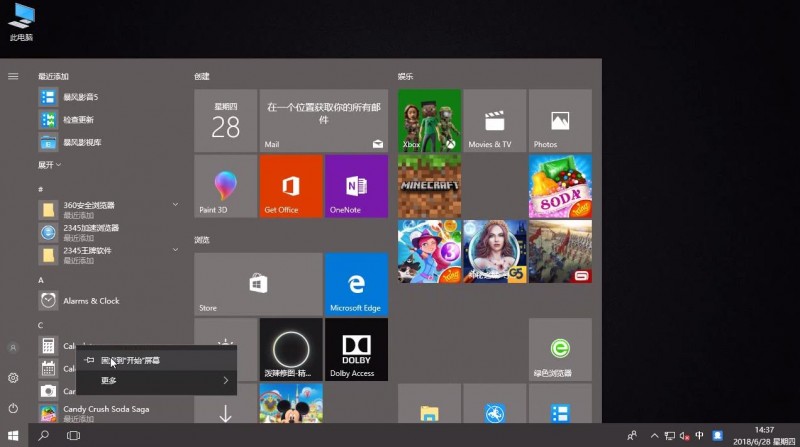Image resolution: width=800 pixels, height=447 pixels.
Task: Click the # section header
Action: coord(41,189)
